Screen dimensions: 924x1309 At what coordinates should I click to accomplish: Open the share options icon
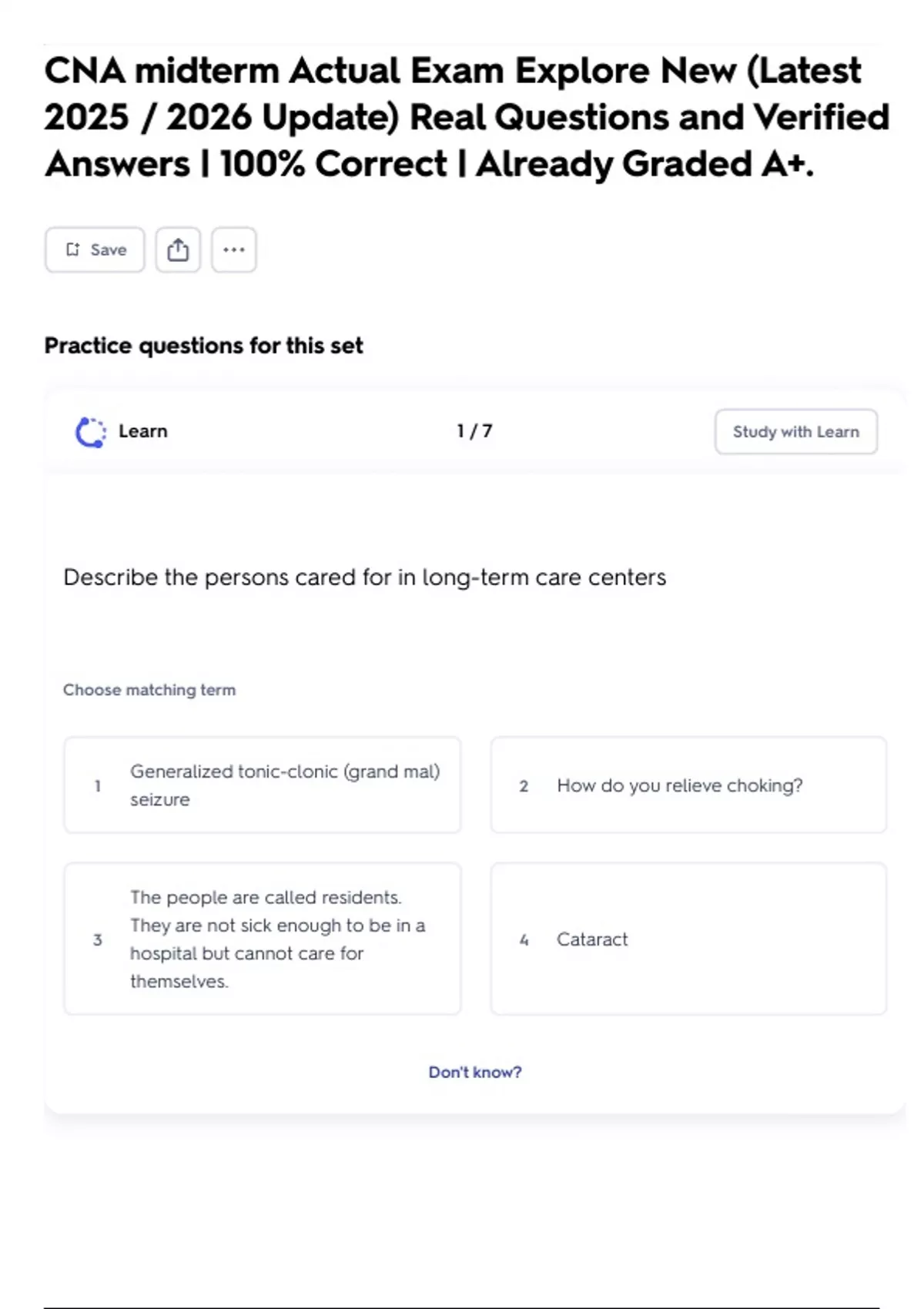click(178, 249)
